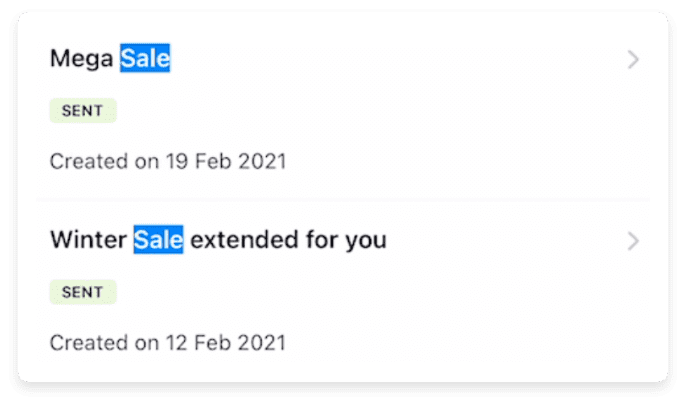Select the Mega Sale campaign title
686x406 pixels.
110,60
